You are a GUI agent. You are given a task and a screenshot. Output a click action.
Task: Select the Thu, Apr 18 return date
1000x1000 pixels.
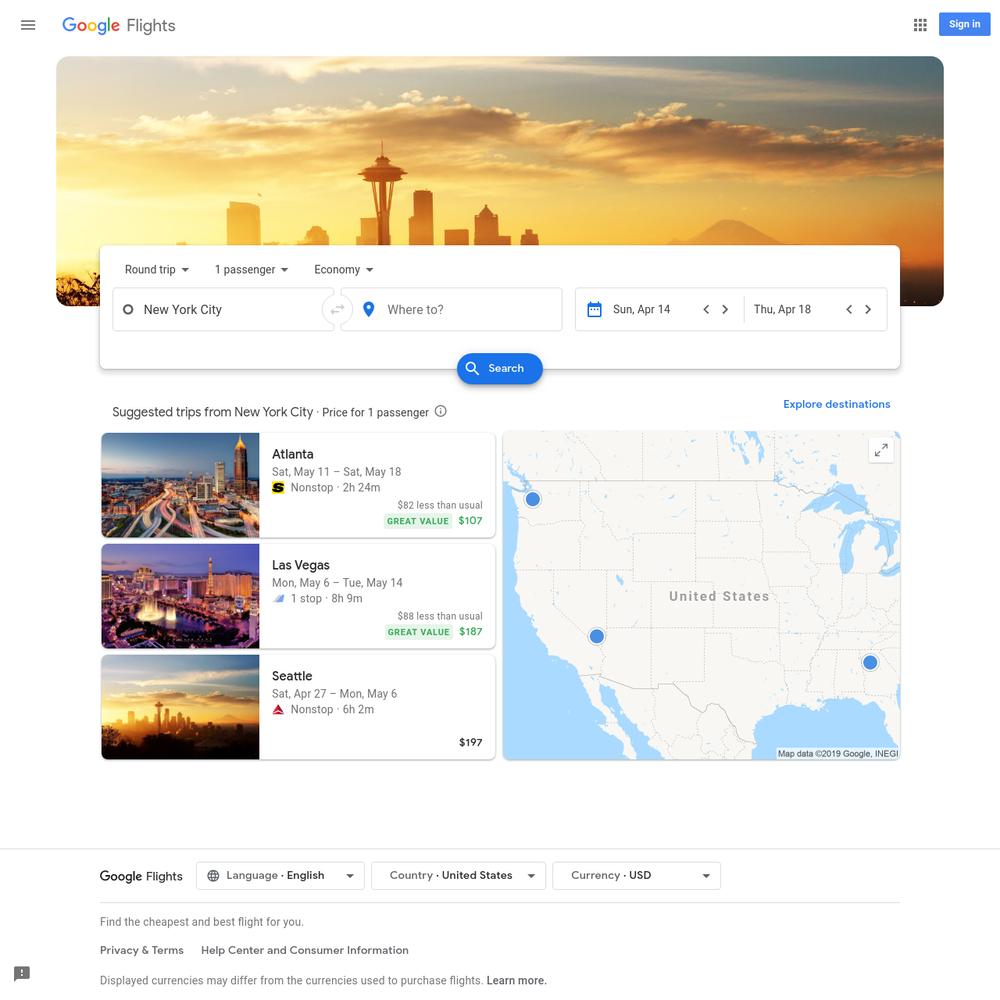coord(783,309)
